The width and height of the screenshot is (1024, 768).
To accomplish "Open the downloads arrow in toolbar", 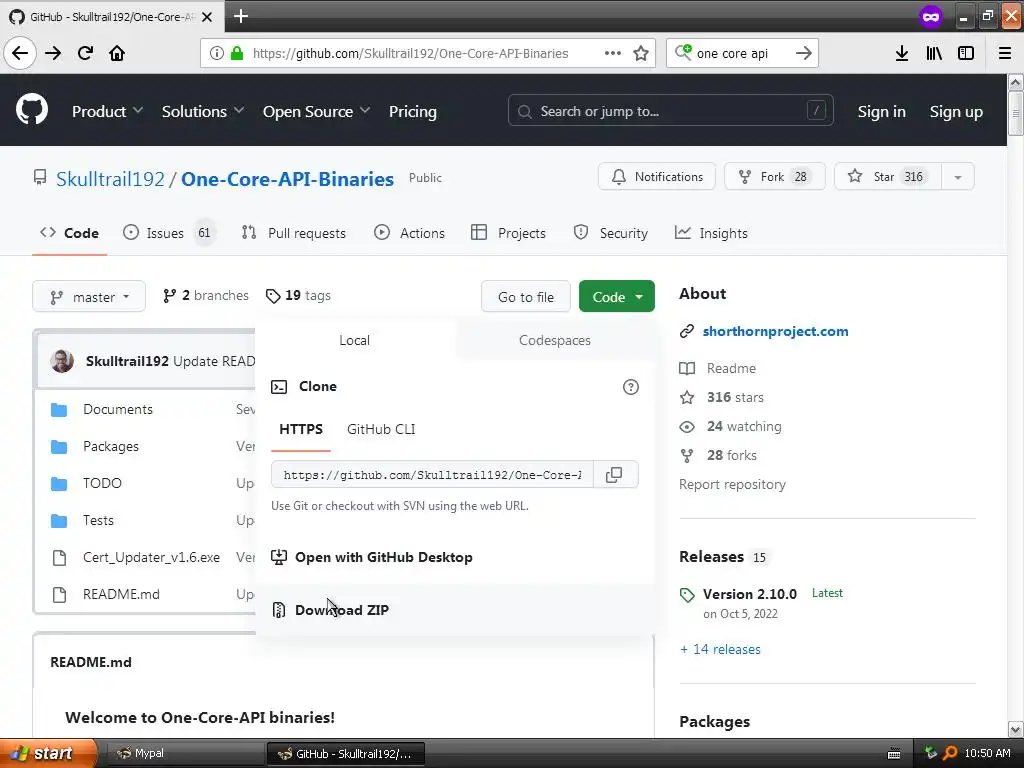I will pyautogui.click(x=901, y=53).
